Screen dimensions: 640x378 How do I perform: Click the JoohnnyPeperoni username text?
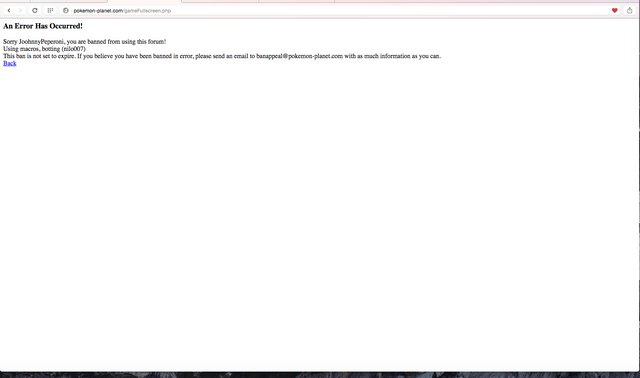42,42
